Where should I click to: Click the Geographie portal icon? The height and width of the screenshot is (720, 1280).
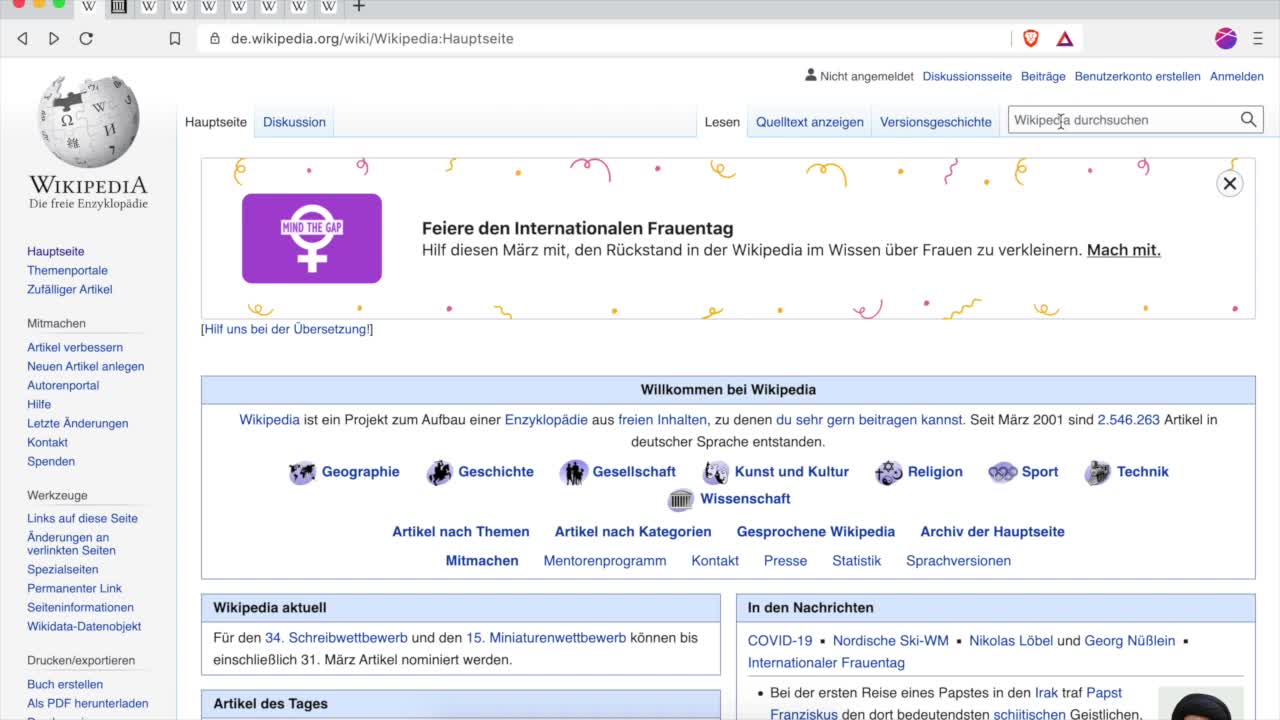tap(302, 473)
